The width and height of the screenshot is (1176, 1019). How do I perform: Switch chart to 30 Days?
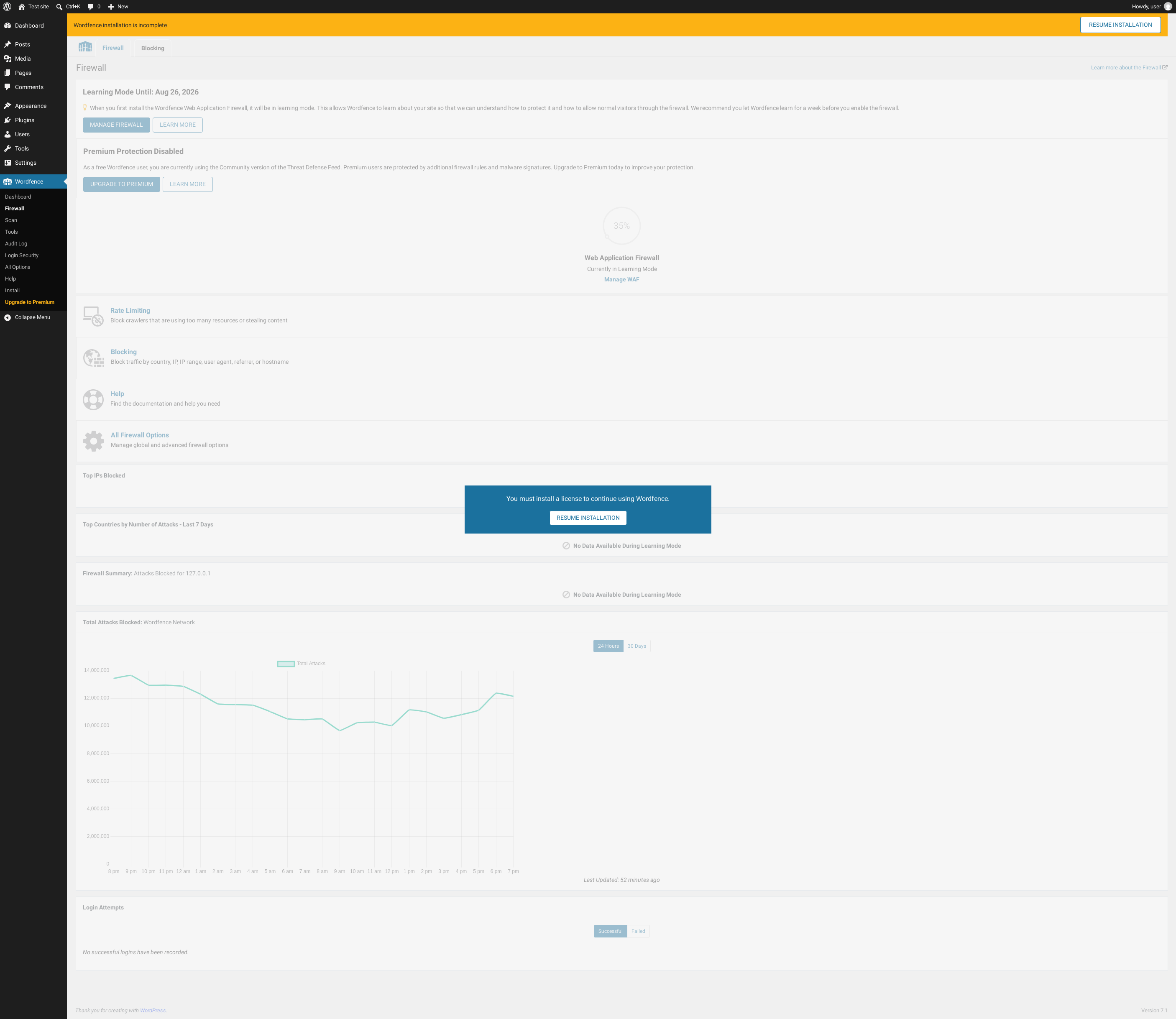637,646
